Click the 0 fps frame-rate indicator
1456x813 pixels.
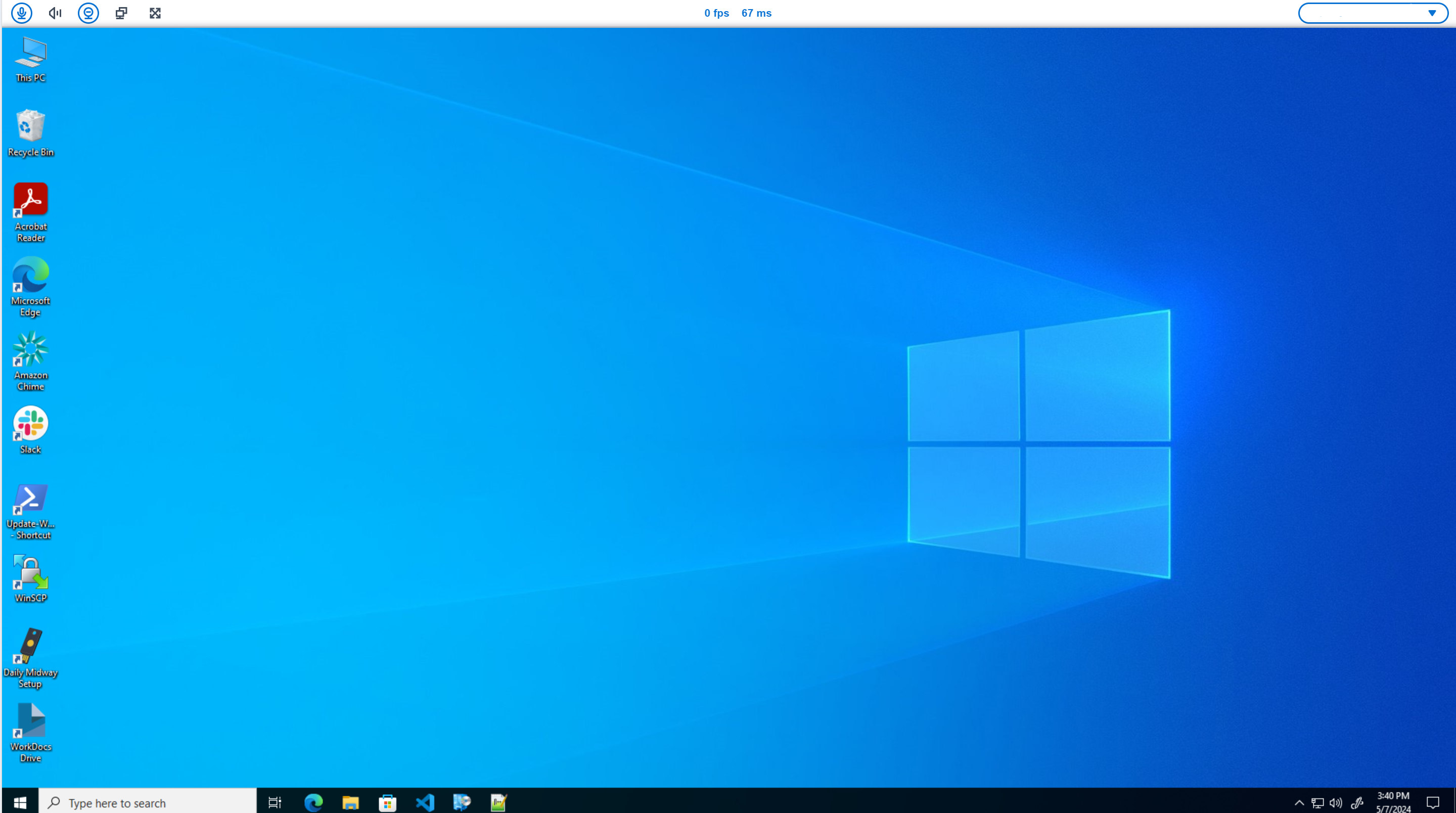click(716, 13)
